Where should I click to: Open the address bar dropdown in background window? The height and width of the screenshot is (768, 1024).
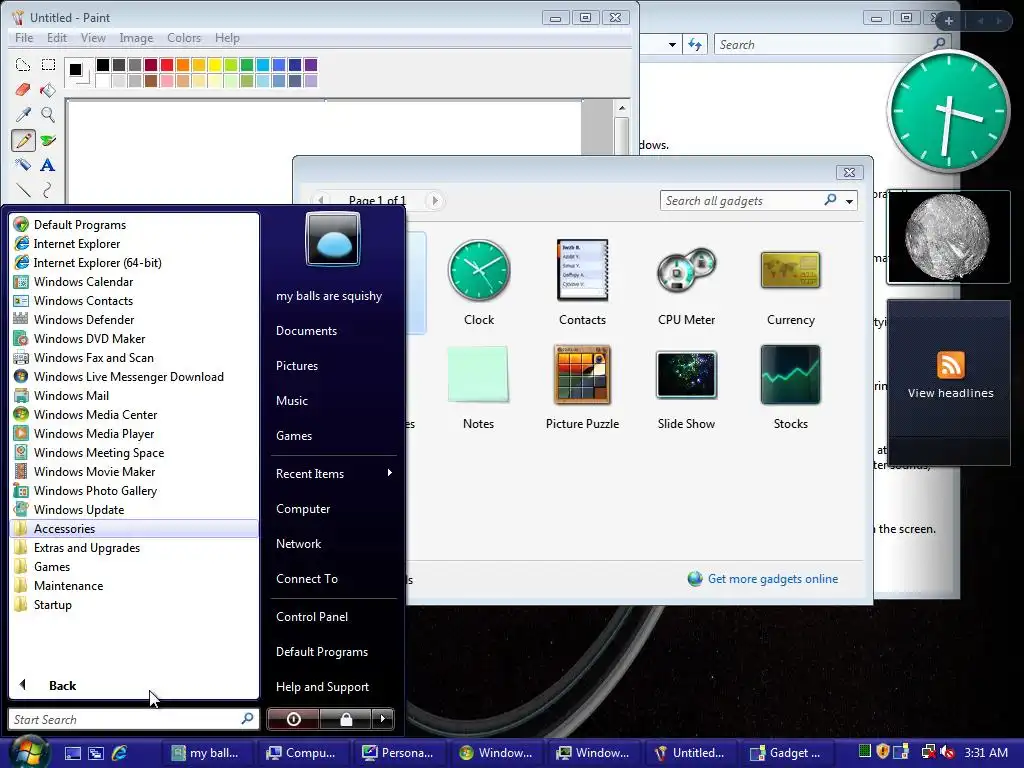click(x=672, y=44)
